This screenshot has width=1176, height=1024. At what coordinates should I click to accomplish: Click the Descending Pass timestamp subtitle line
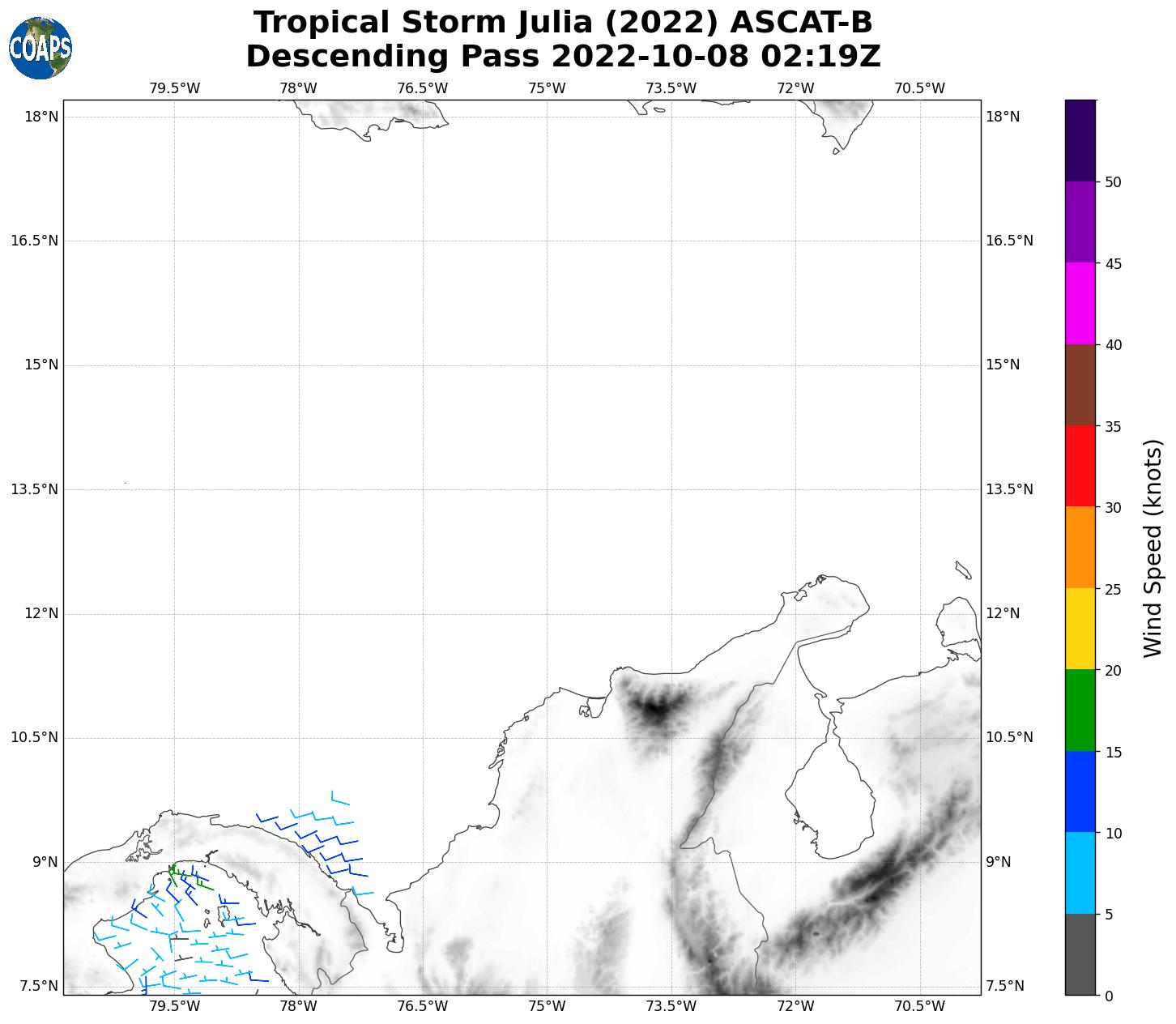pyautogui.click(x=563, y=57)
